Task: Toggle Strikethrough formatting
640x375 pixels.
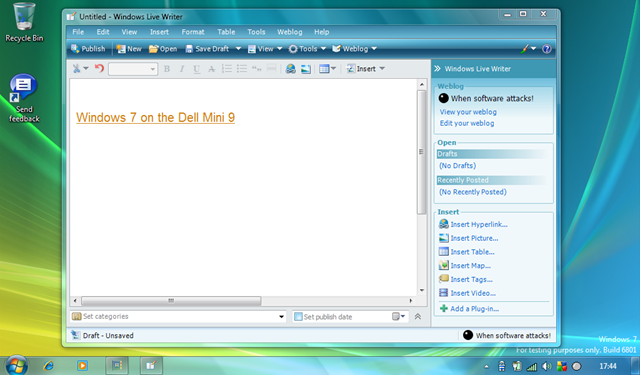Action: coord(211,69)
